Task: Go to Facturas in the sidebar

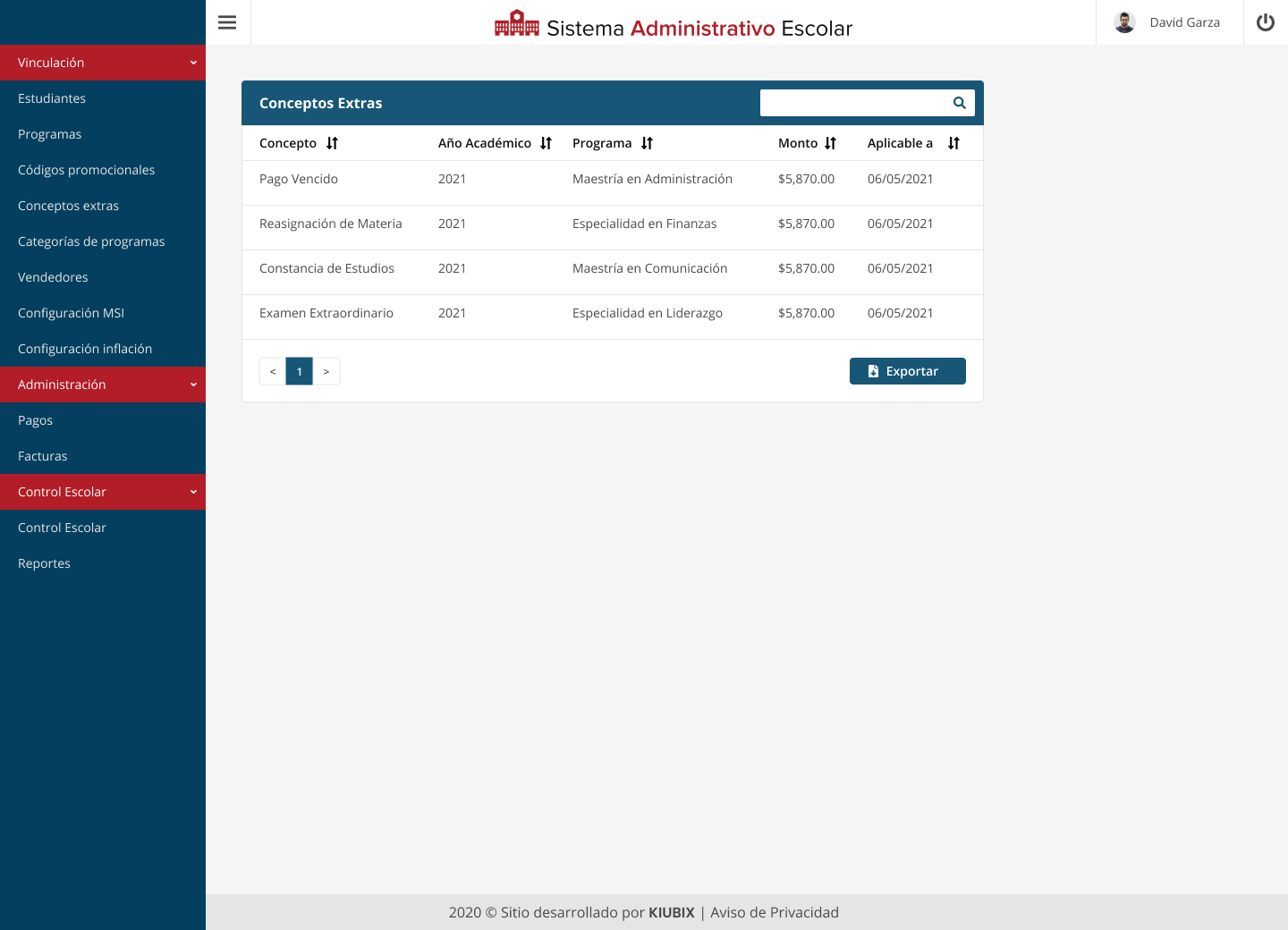Action: click(x=43, y=456)
